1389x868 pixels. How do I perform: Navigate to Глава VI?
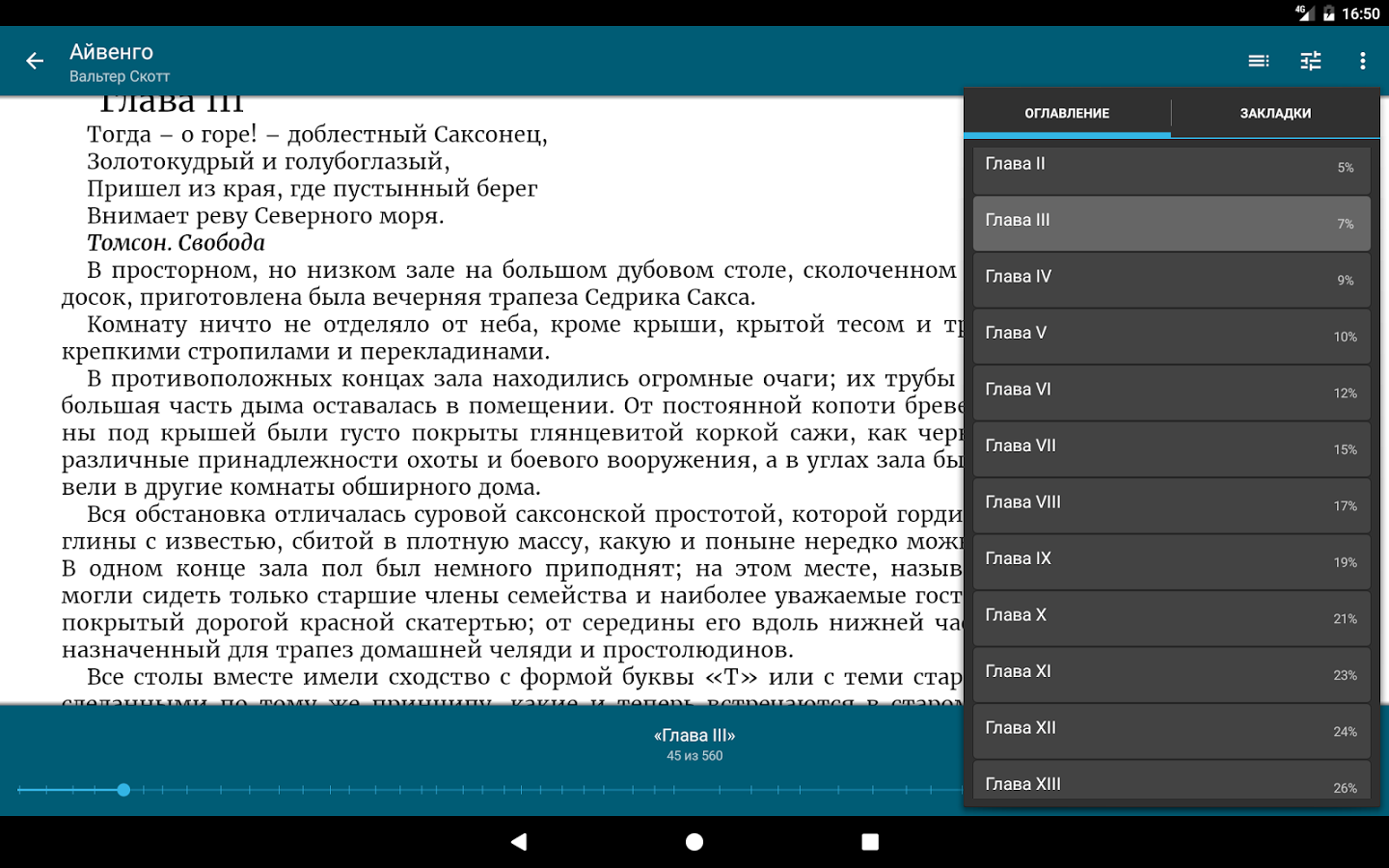1171,393
